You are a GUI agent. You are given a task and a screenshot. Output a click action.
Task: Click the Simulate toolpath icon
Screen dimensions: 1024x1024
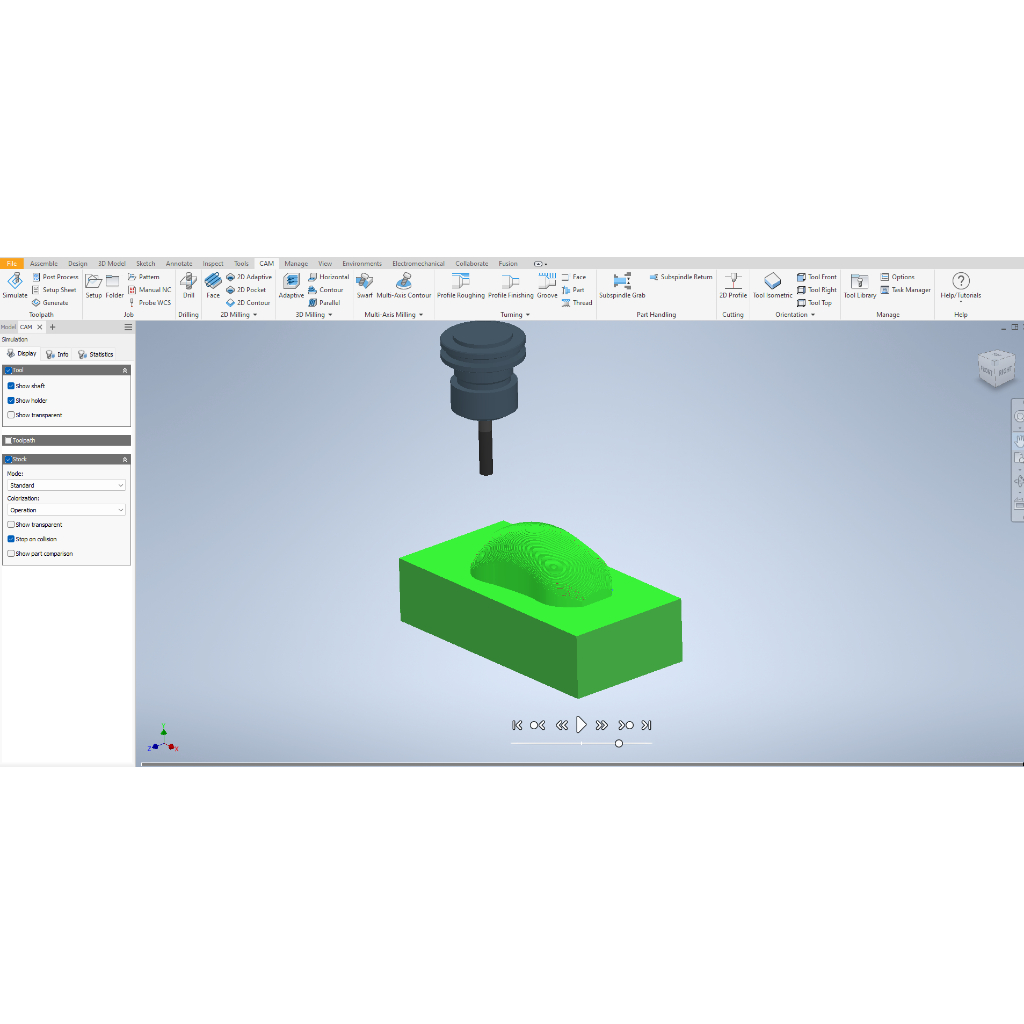click(14, 285)
